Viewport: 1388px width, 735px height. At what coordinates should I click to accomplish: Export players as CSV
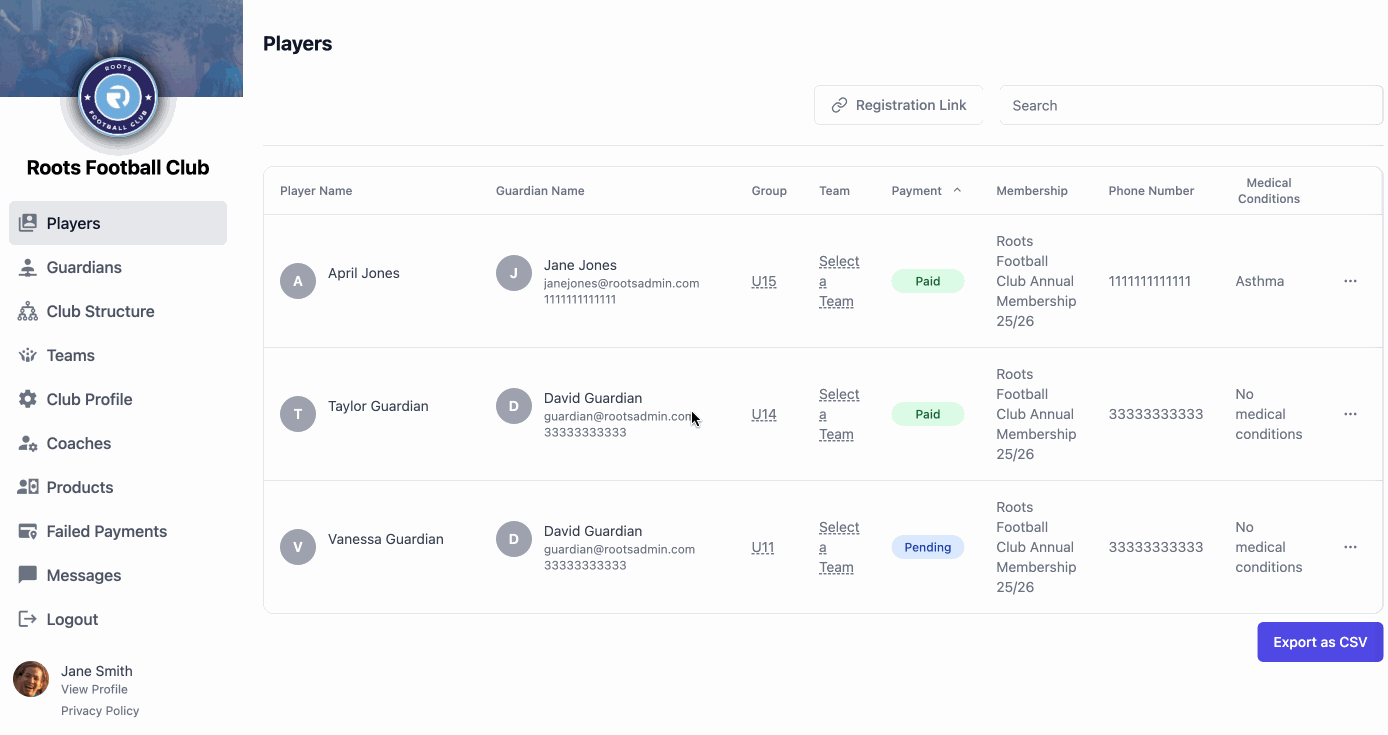click(1320, 642)
